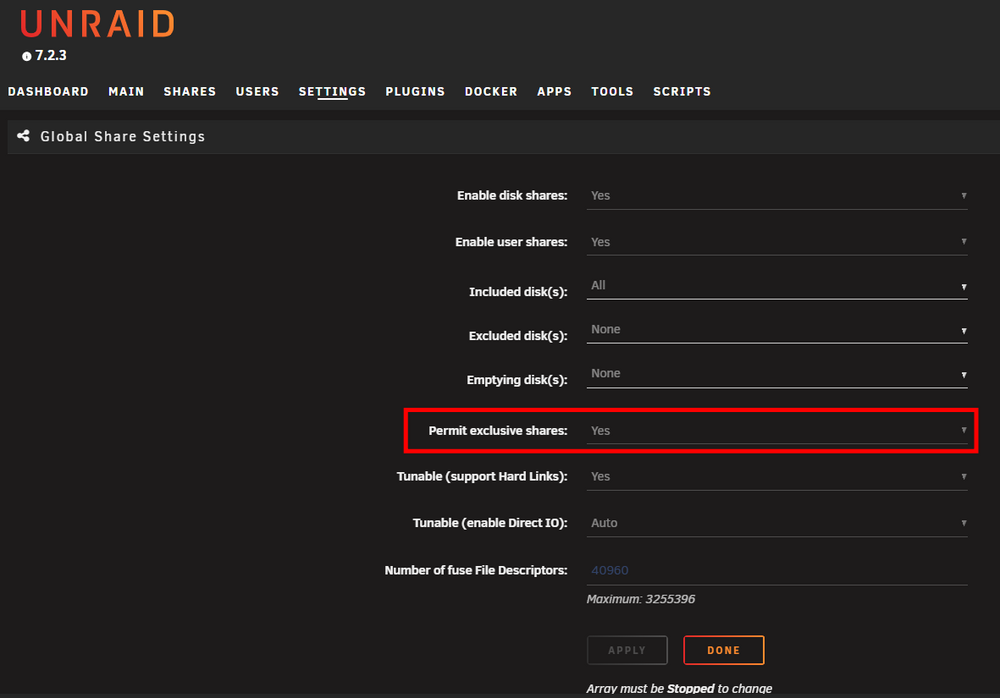1000x698 pixels.
Task: Click the 'Tunable (support Hard Links):' label
Action: point(482,477)
